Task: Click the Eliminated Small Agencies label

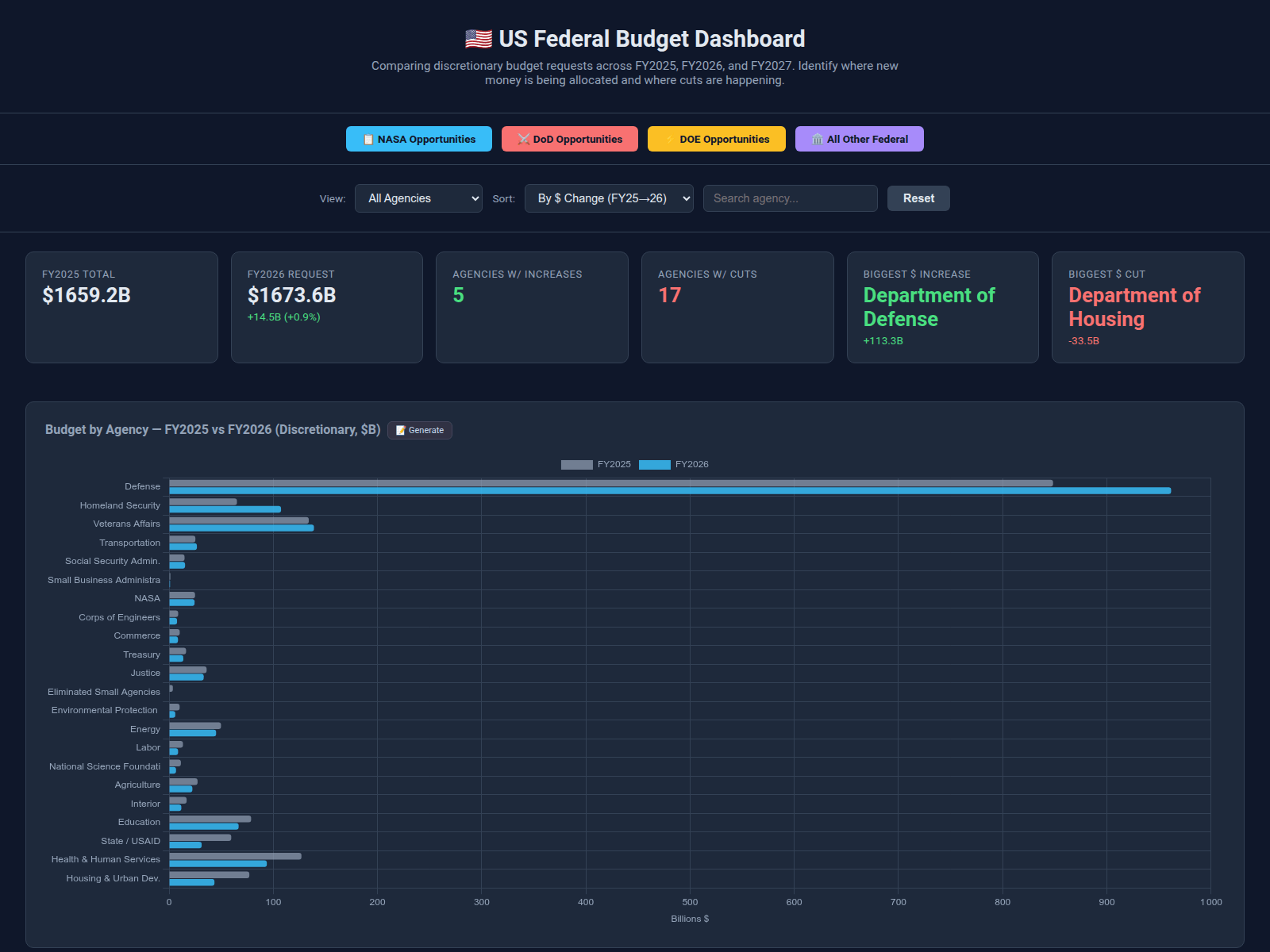Action: [x=104, y=692]
